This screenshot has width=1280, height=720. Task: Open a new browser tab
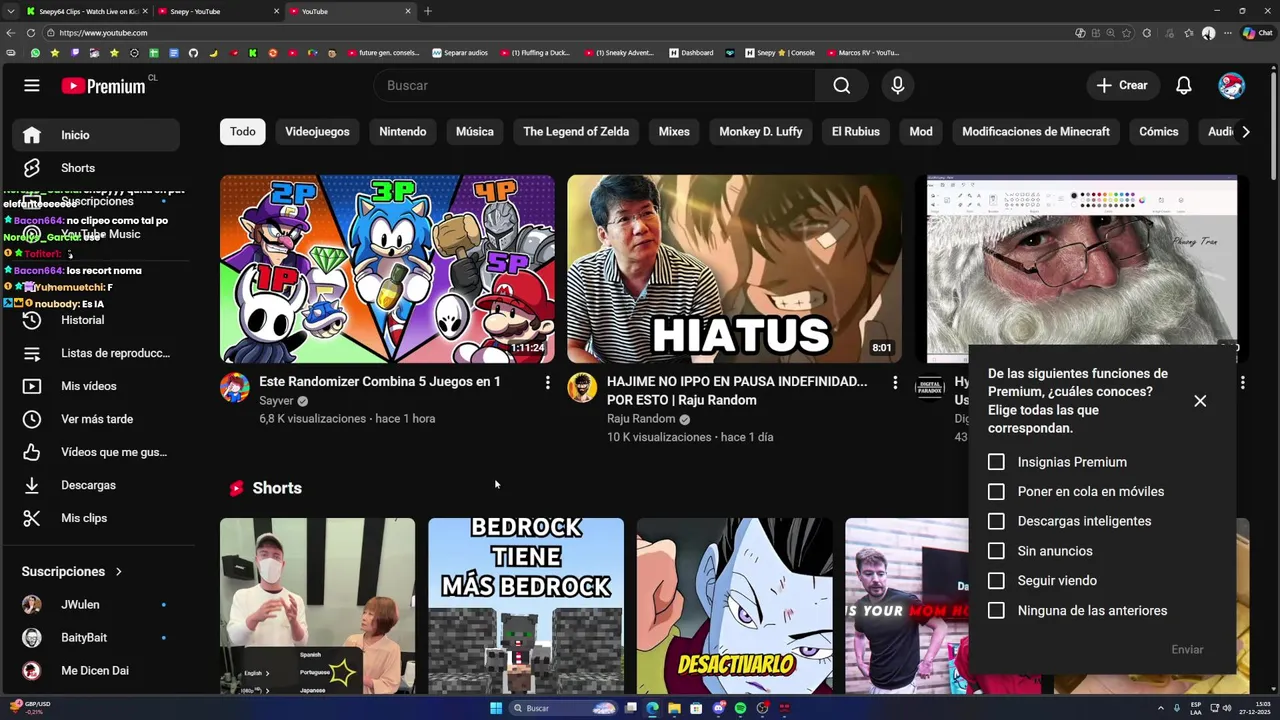(428, 11)
